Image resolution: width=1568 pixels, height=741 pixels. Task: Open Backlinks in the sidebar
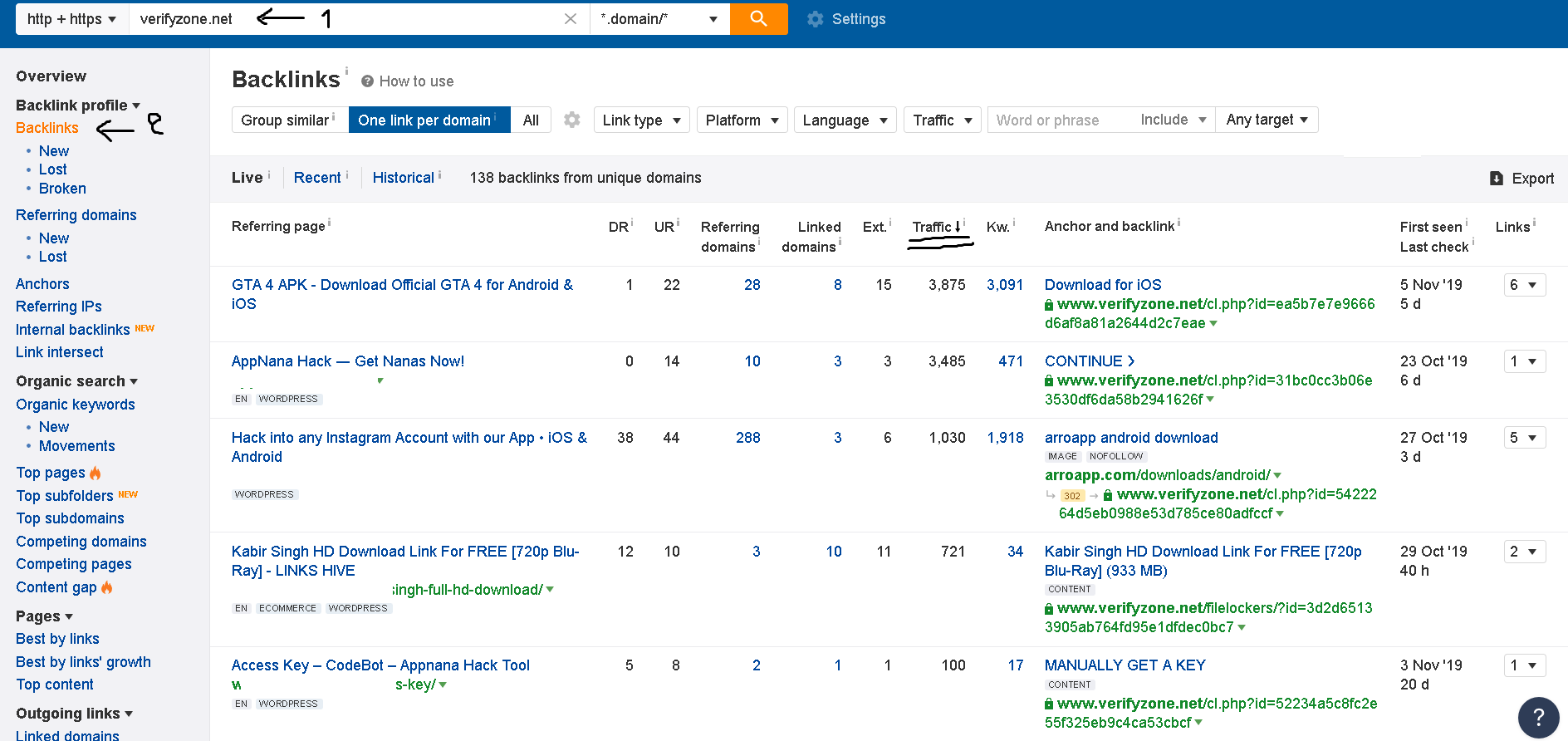47,128
